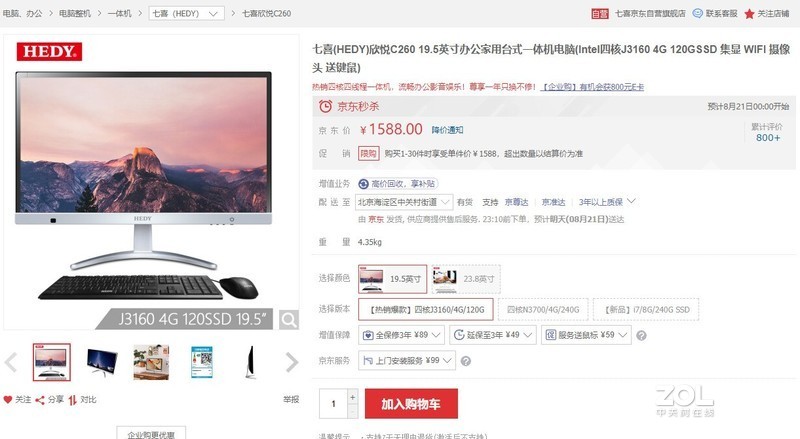The width and height of the screenshot is (800, 439).
Task: Increase quantity with the plus stepper
Action: tap(353, 397)
